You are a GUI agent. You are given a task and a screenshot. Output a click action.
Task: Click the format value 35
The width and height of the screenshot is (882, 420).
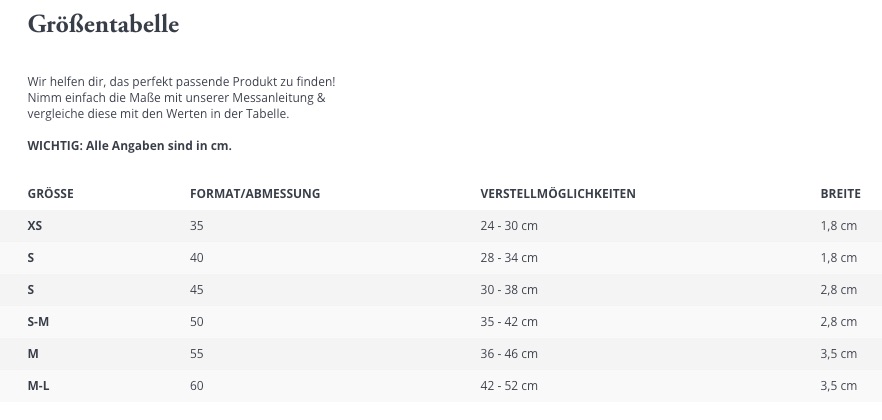coord(196,226)
